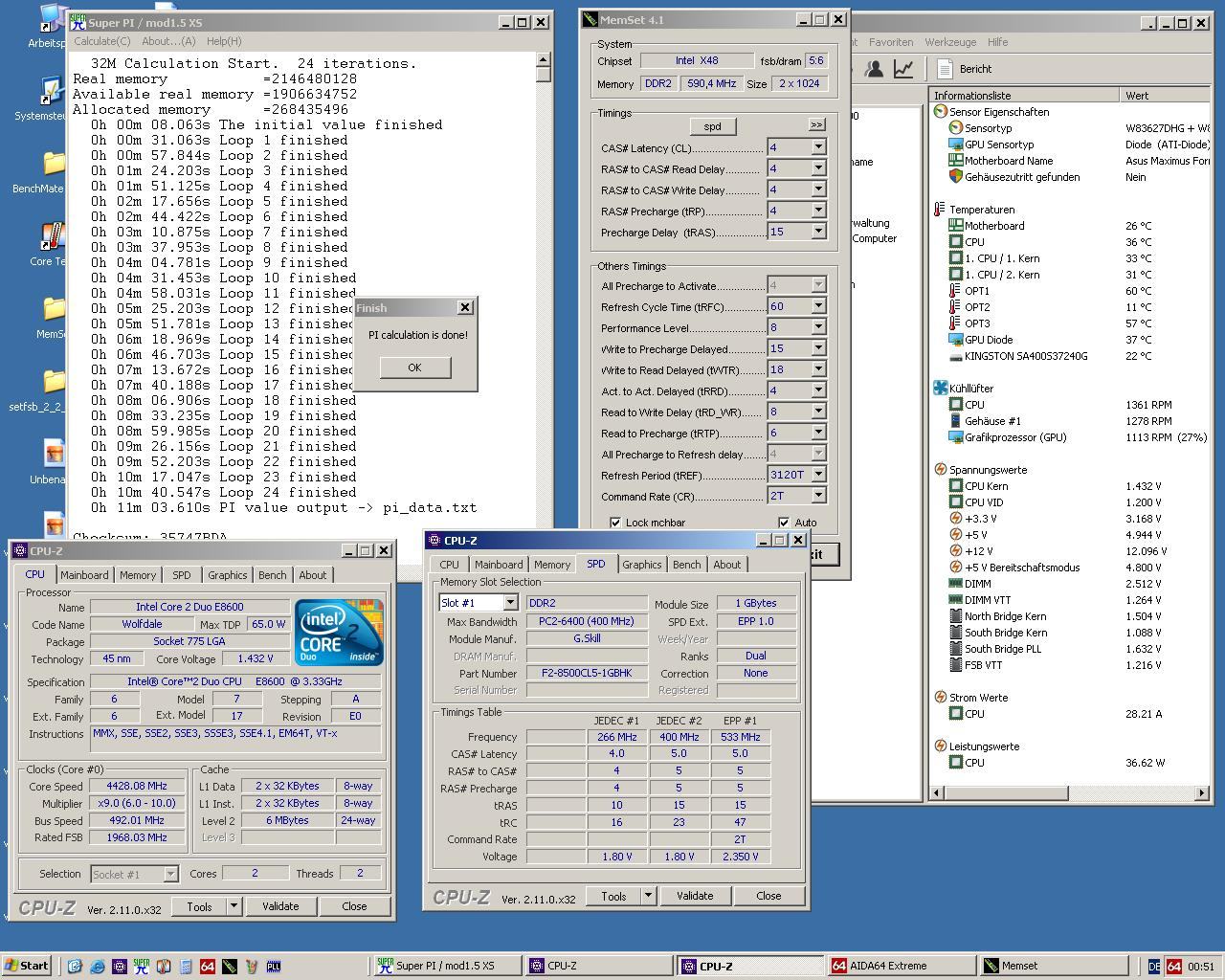
Task: Open the Read to Precharge (tRTP) dropdown
Action: (818, 433)
